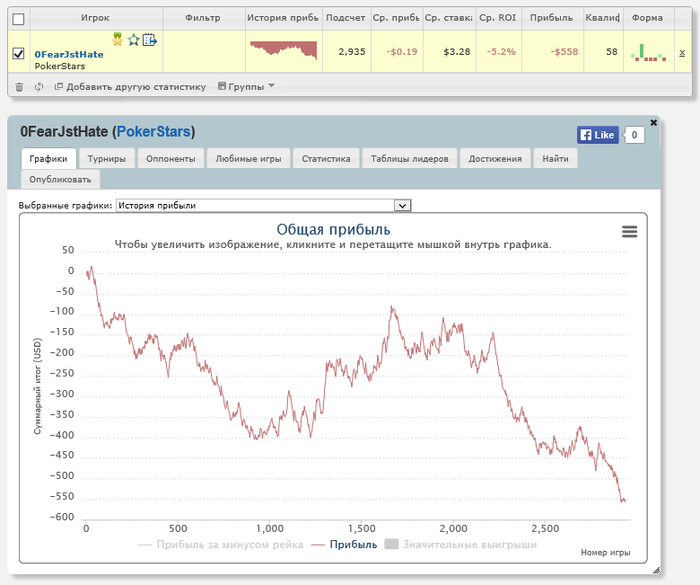Click the trash delete icon under the table
Viewport: 700px width, 585px height.
pyautogui.click(x=19, y=87)
